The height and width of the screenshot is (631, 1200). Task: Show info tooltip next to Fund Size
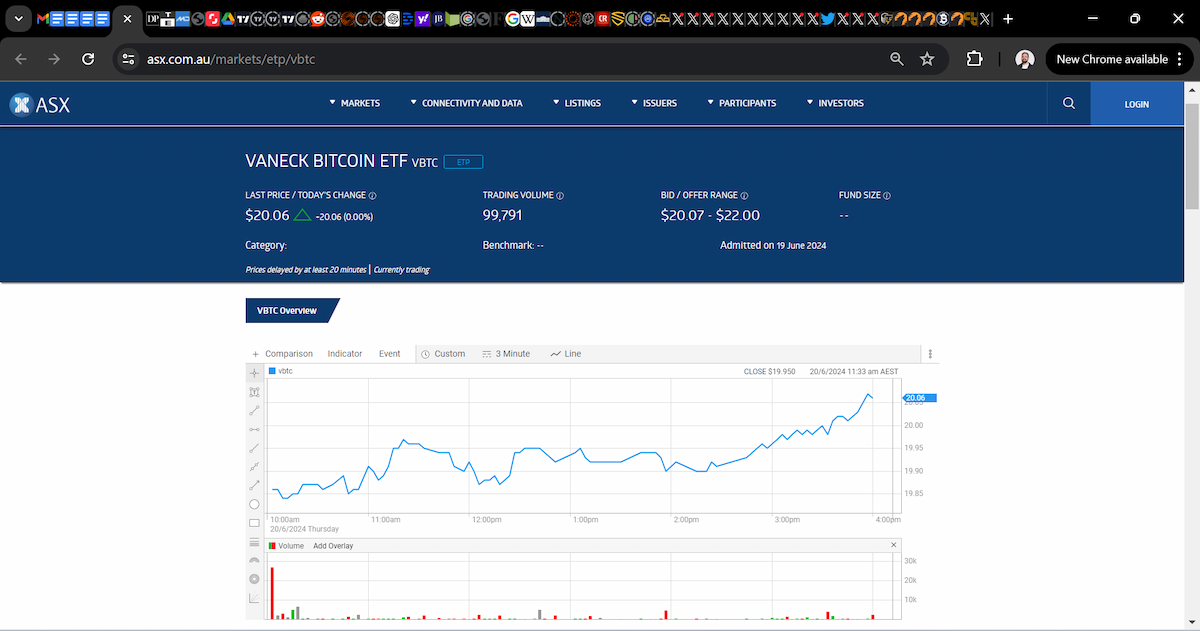click(x=887, y=196)
